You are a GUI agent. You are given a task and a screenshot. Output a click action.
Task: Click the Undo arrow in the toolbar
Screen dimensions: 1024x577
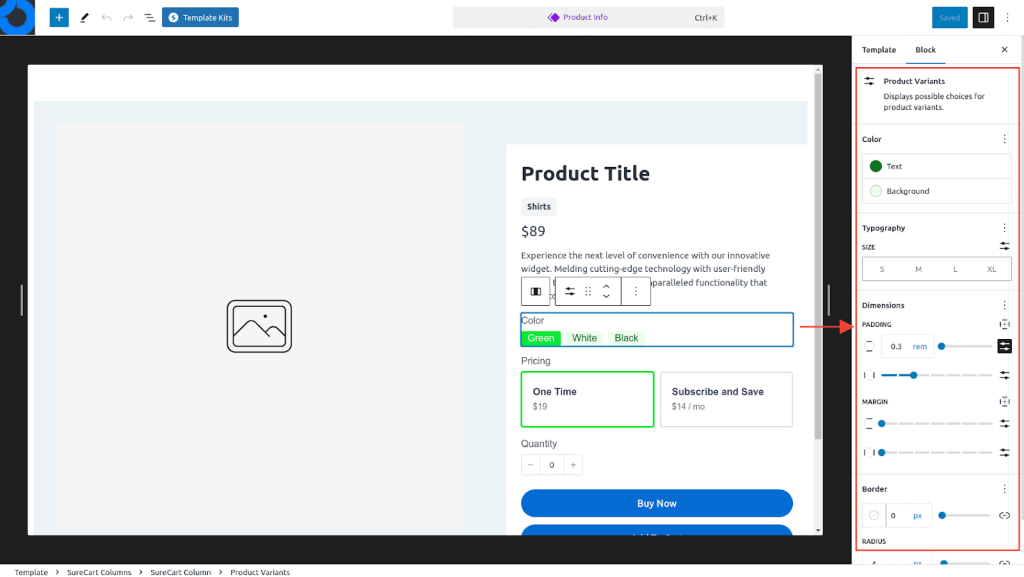tap(106, 18)
